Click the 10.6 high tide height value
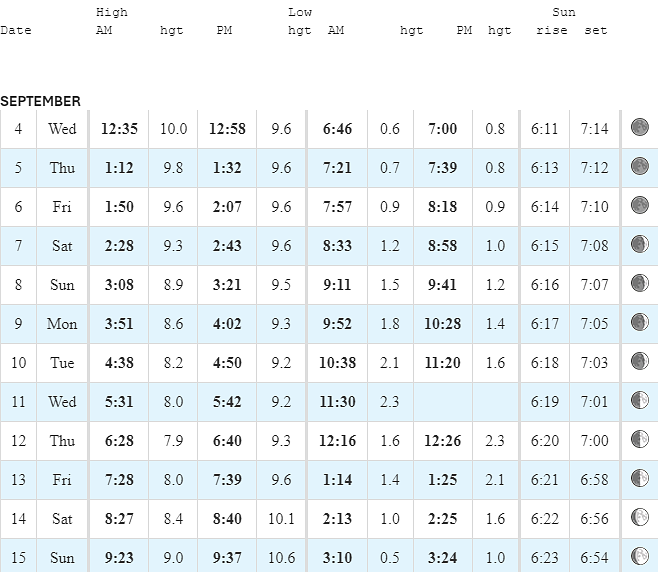The image size is (658, 572). tap(281, 558)
